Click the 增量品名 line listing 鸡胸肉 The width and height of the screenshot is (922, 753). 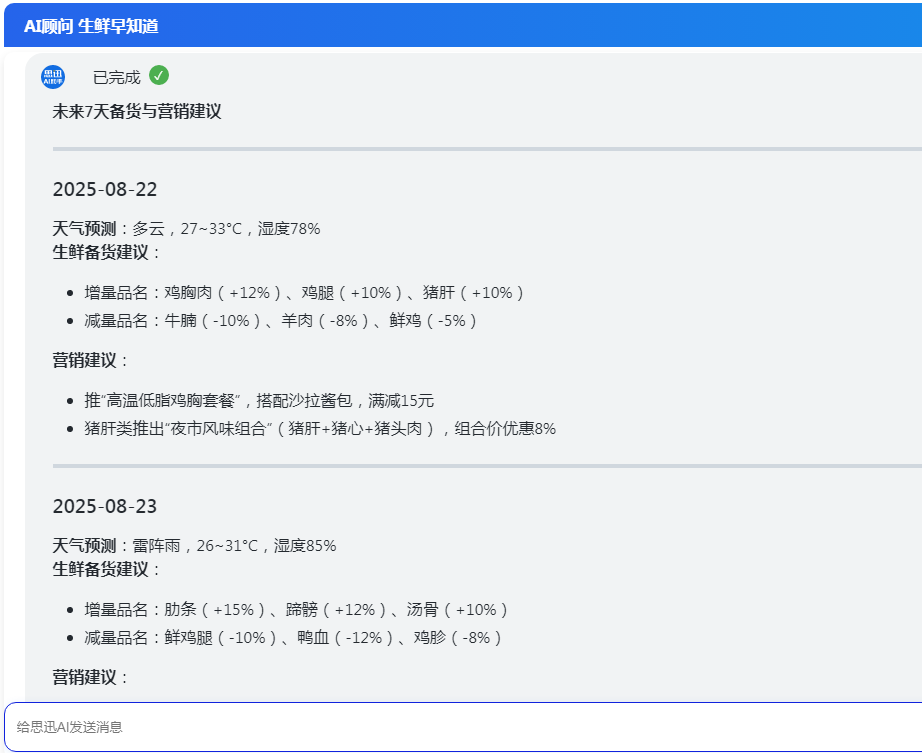coord(304,293)
